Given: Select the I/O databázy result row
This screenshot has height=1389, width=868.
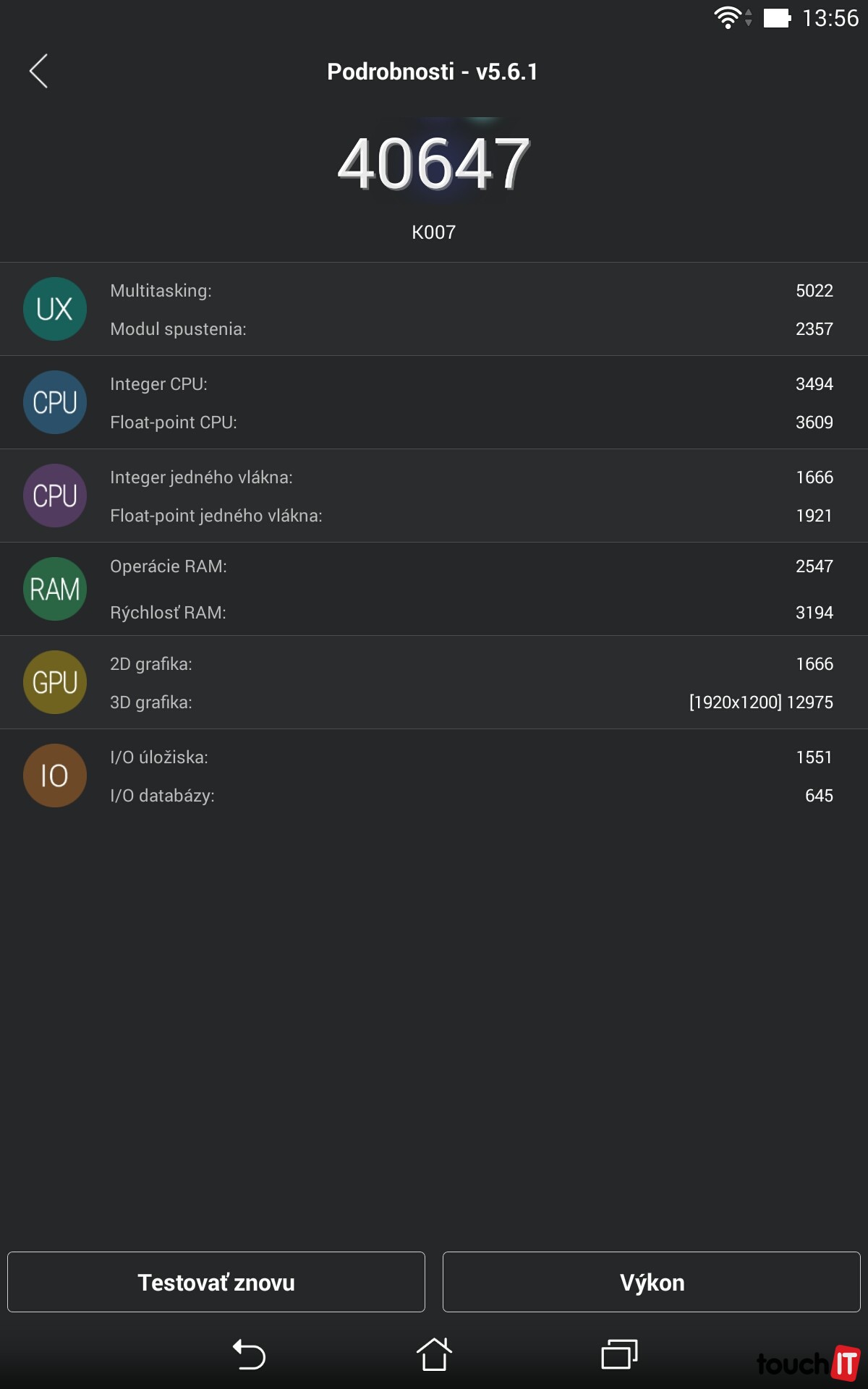Looking at the screenshot, I should point(470,796).
